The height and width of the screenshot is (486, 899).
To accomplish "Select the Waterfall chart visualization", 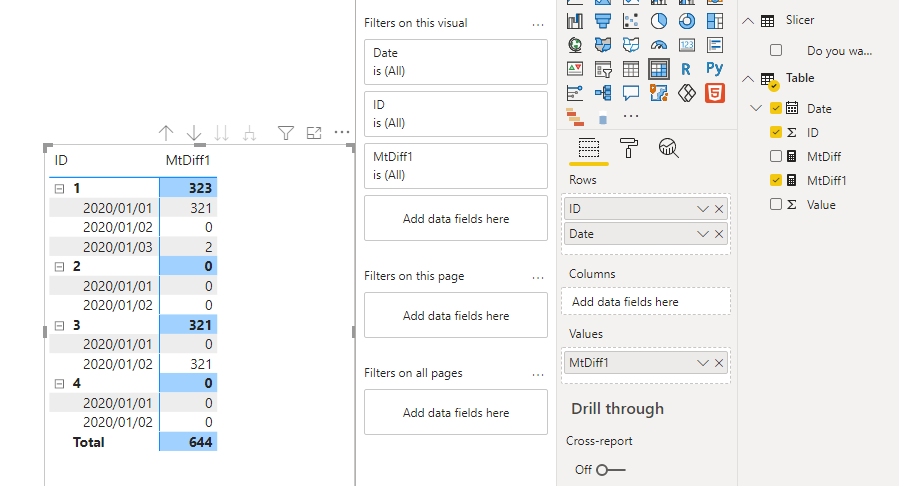I will pos(575,21).
